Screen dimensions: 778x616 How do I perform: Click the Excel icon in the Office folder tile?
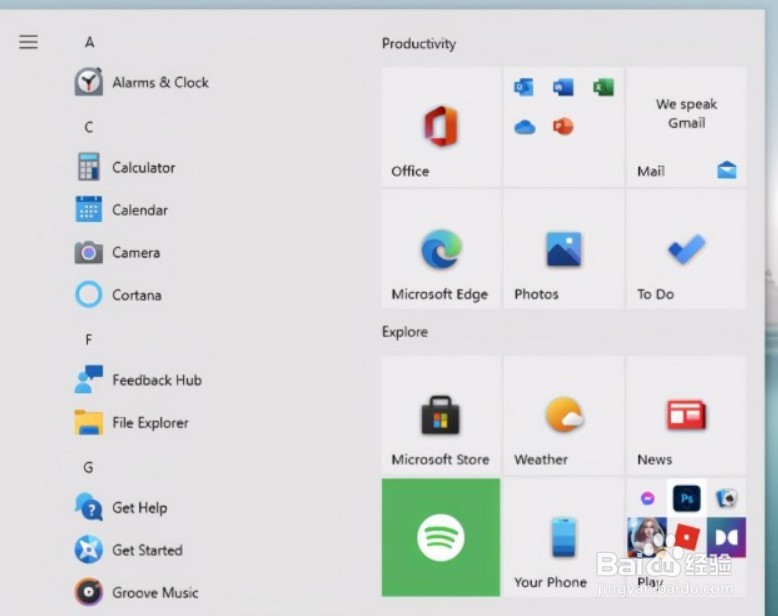(603, 87)
